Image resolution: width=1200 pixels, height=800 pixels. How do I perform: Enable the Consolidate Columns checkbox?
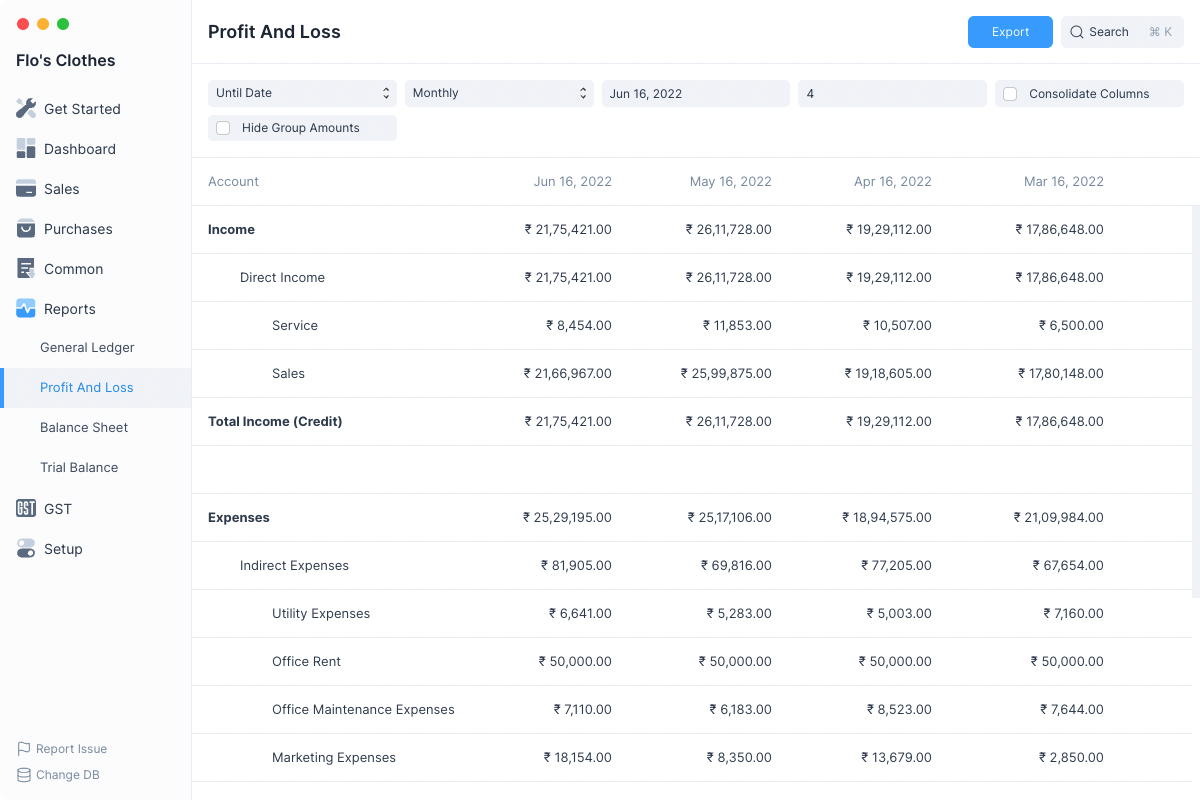click(x=1010, y=94)
